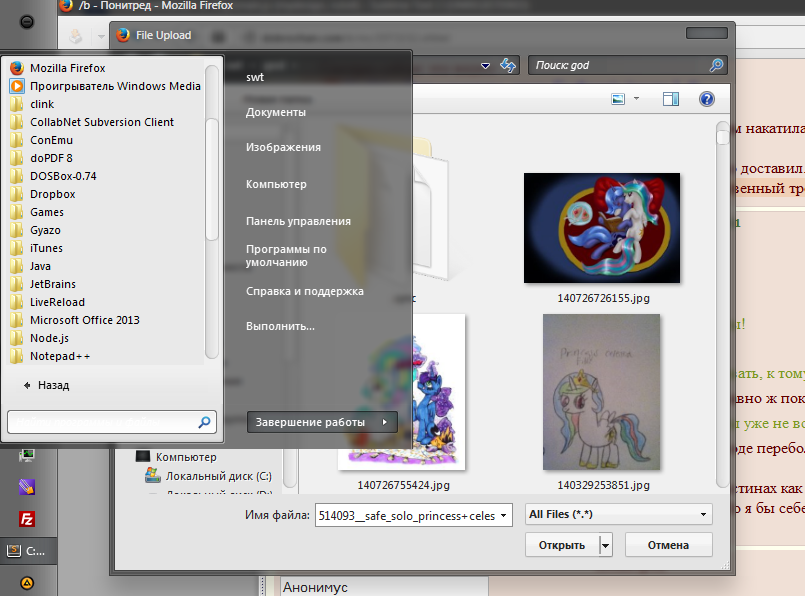Click the arrow beside the Открыть button
This screenshot has height=596, width=805.
(606, 545)
